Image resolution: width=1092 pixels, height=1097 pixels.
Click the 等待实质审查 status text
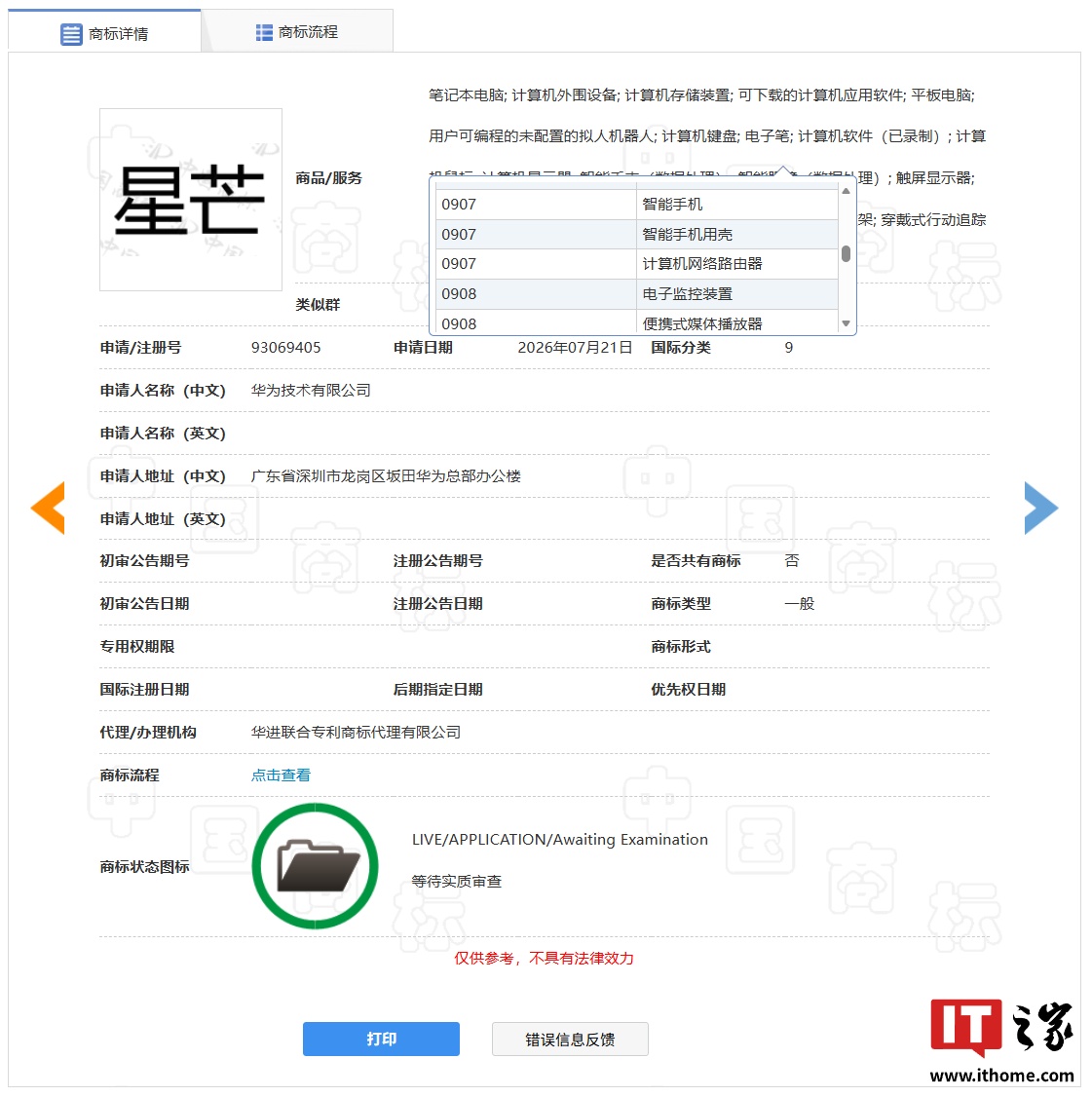[456, 882]
